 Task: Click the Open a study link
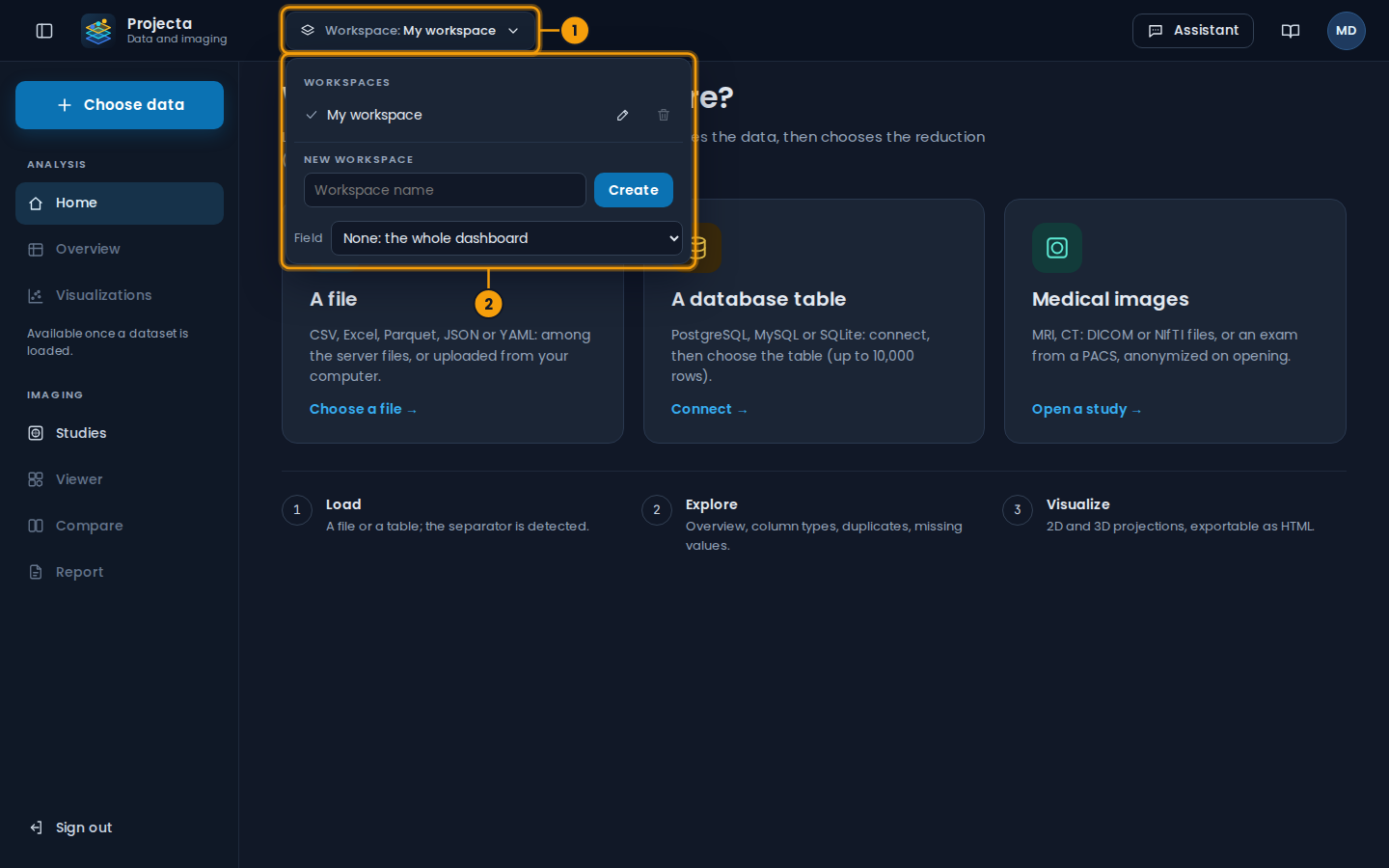pos(1086,409)
